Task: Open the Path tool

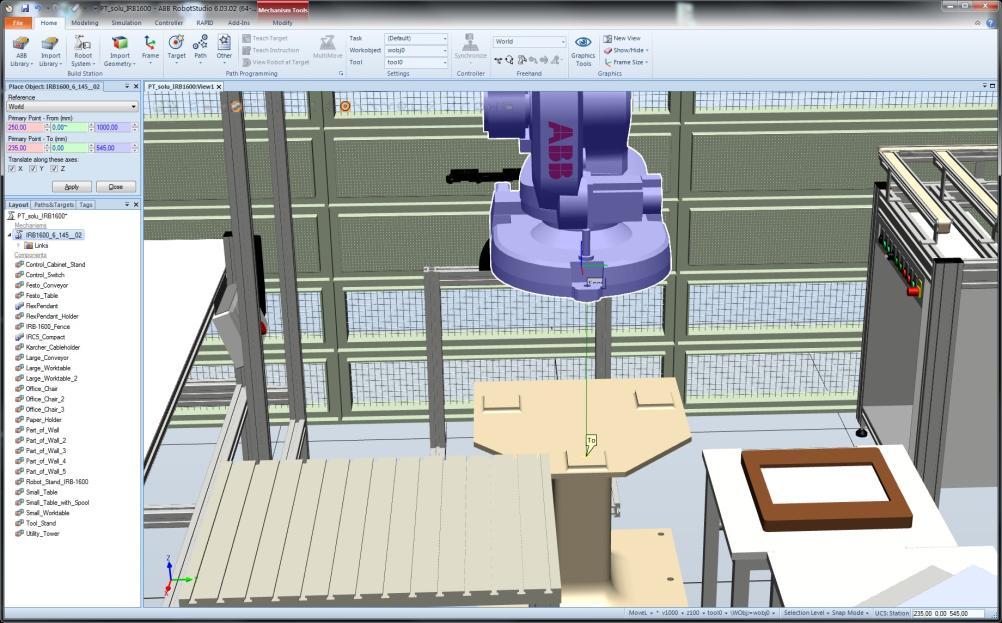Action: [x=200, y=47]
